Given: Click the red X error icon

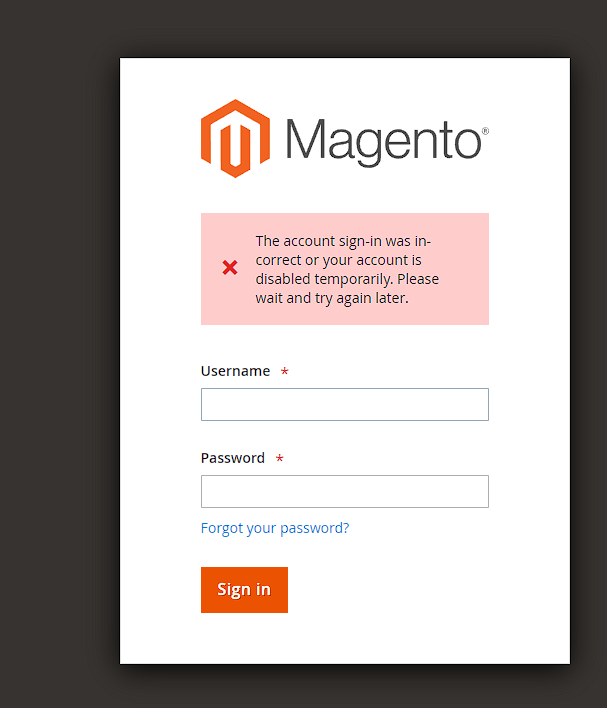Looking at the screenshot, I should point(230,268).
